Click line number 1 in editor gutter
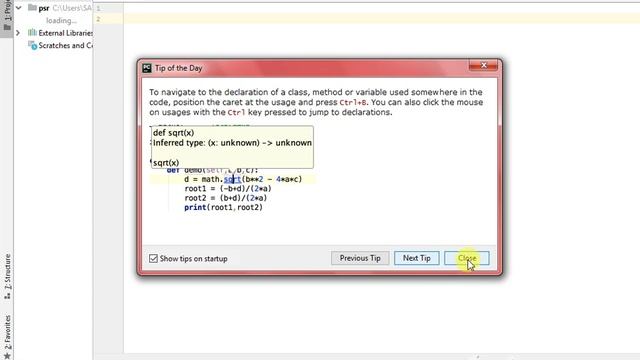This screenshot has height=360, width=640. click(x=98, y=8)
